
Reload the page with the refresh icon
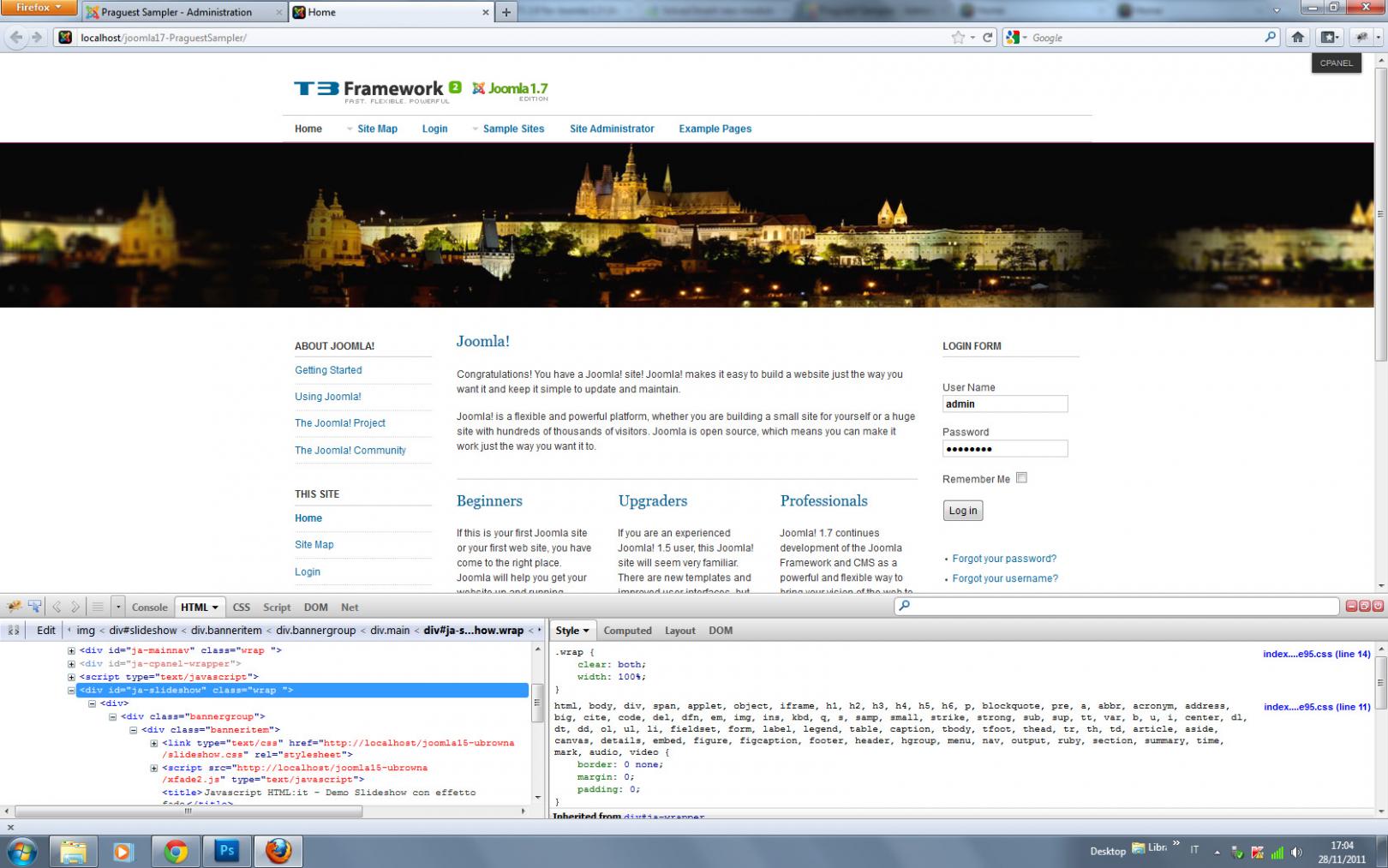988,37
